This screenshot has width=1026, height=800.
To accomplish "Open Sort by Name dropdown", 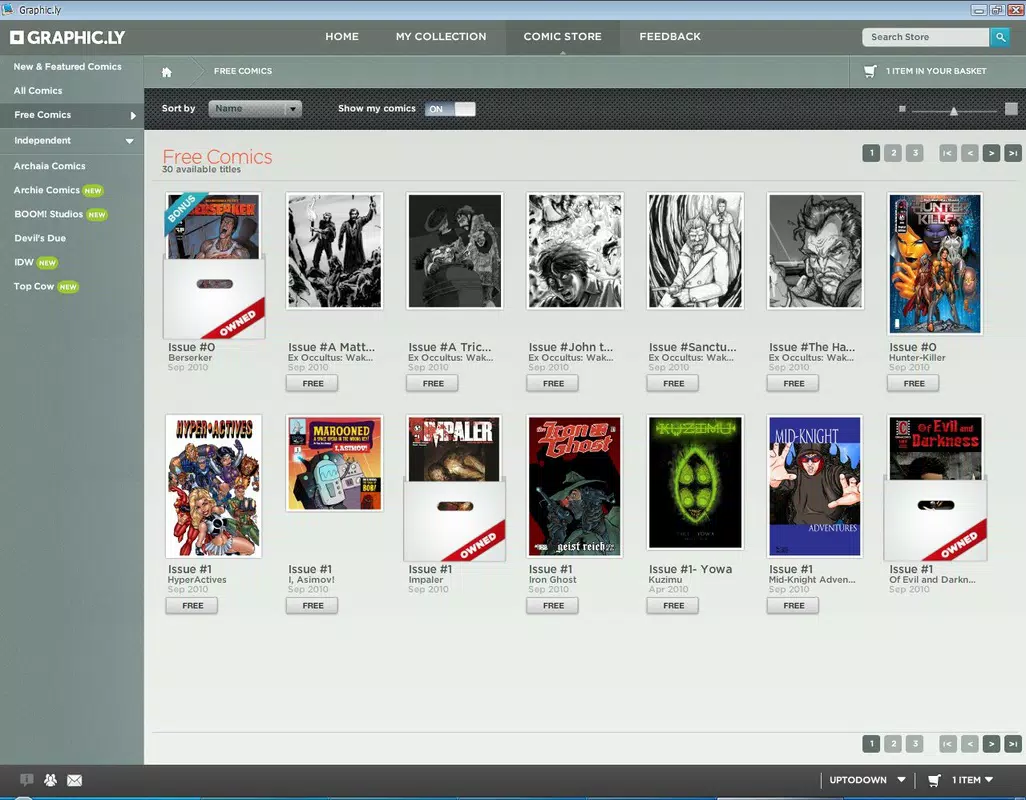I will coord(255,109).
